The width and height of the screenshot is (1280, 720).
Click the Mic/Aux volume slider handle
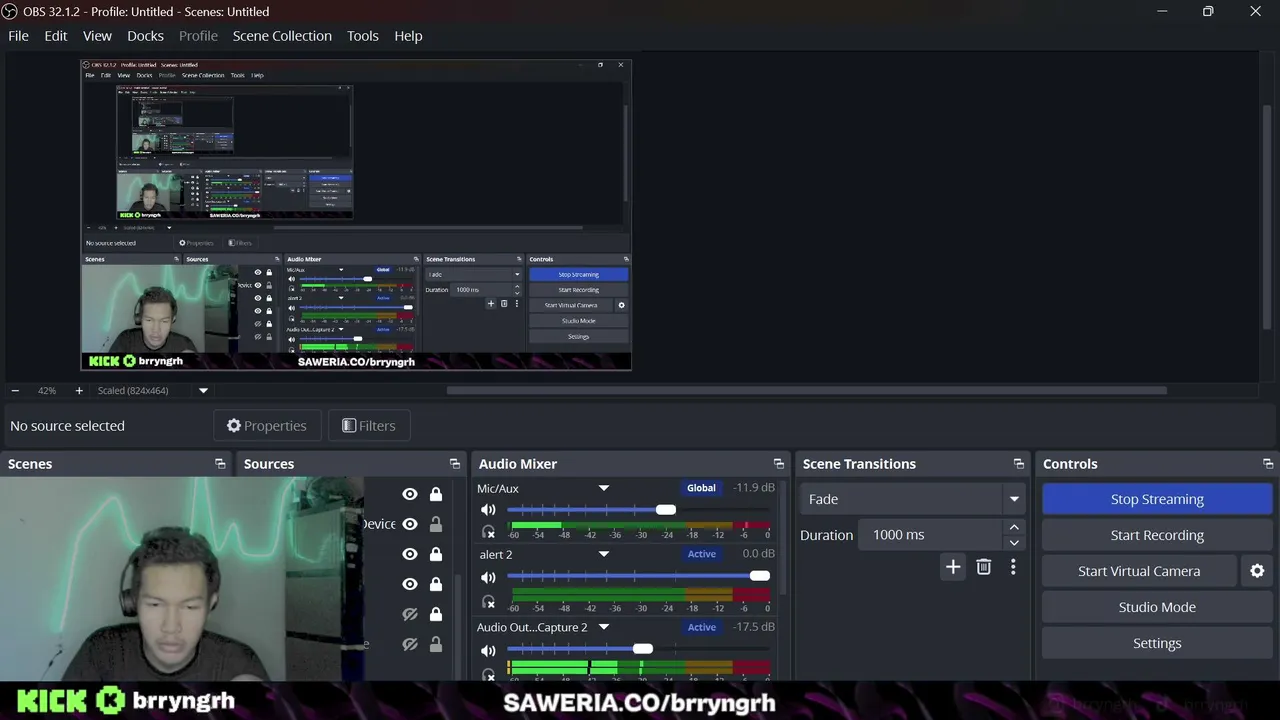pos(666,510)
